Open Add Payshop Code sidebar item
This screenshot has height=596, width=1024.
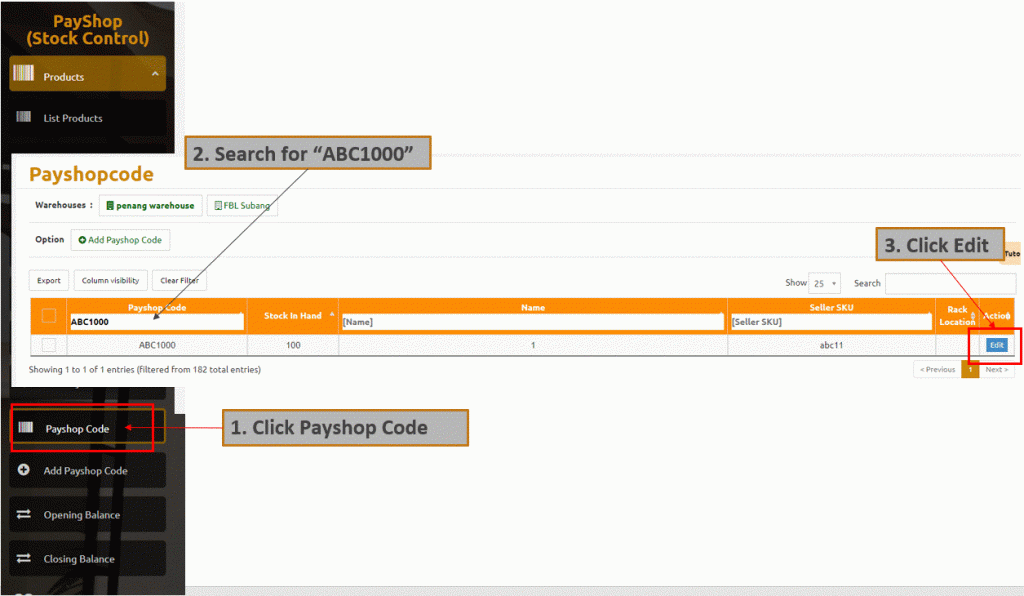pos(88,471)
